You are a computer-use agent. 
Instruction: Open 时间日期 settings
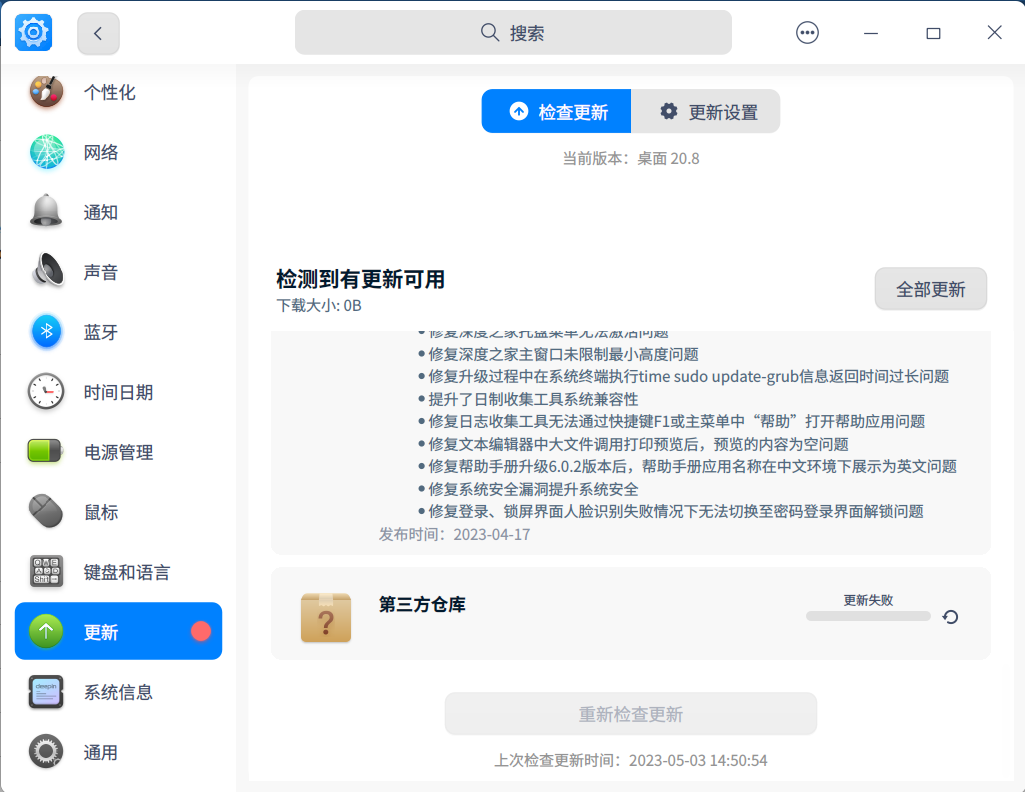[x=118, y=392]
